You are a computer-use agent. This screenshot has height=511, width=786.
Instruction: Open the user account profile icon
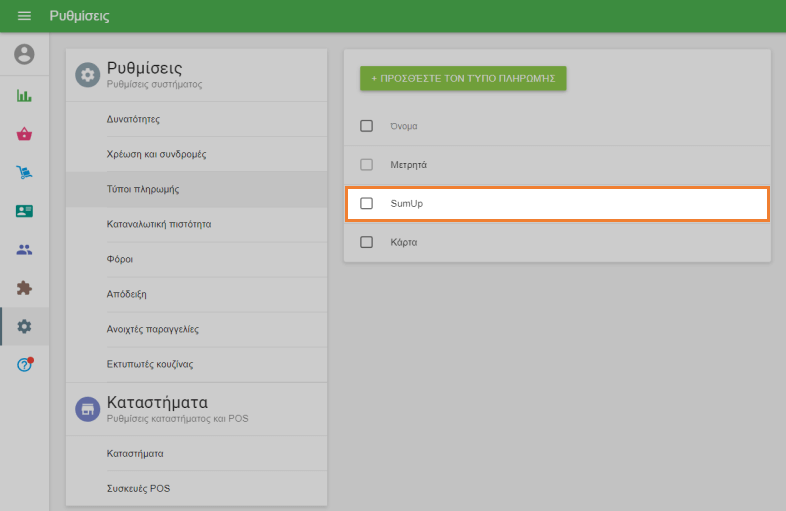(24, 54)
